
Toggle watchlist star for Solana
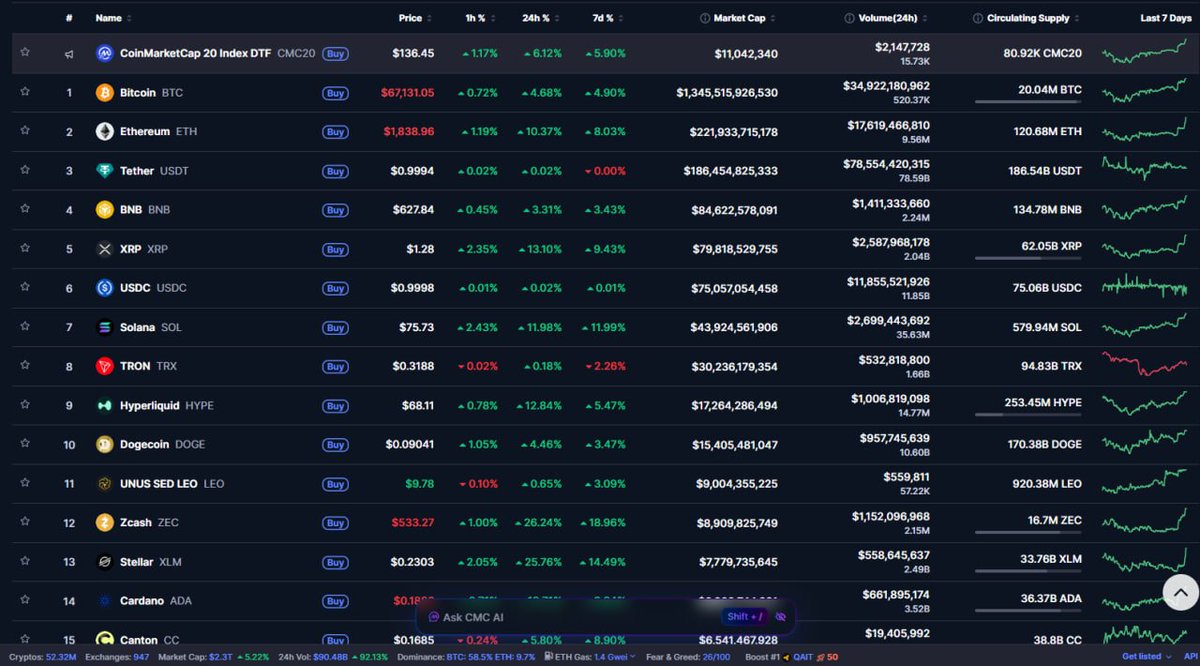coord(25,326)
